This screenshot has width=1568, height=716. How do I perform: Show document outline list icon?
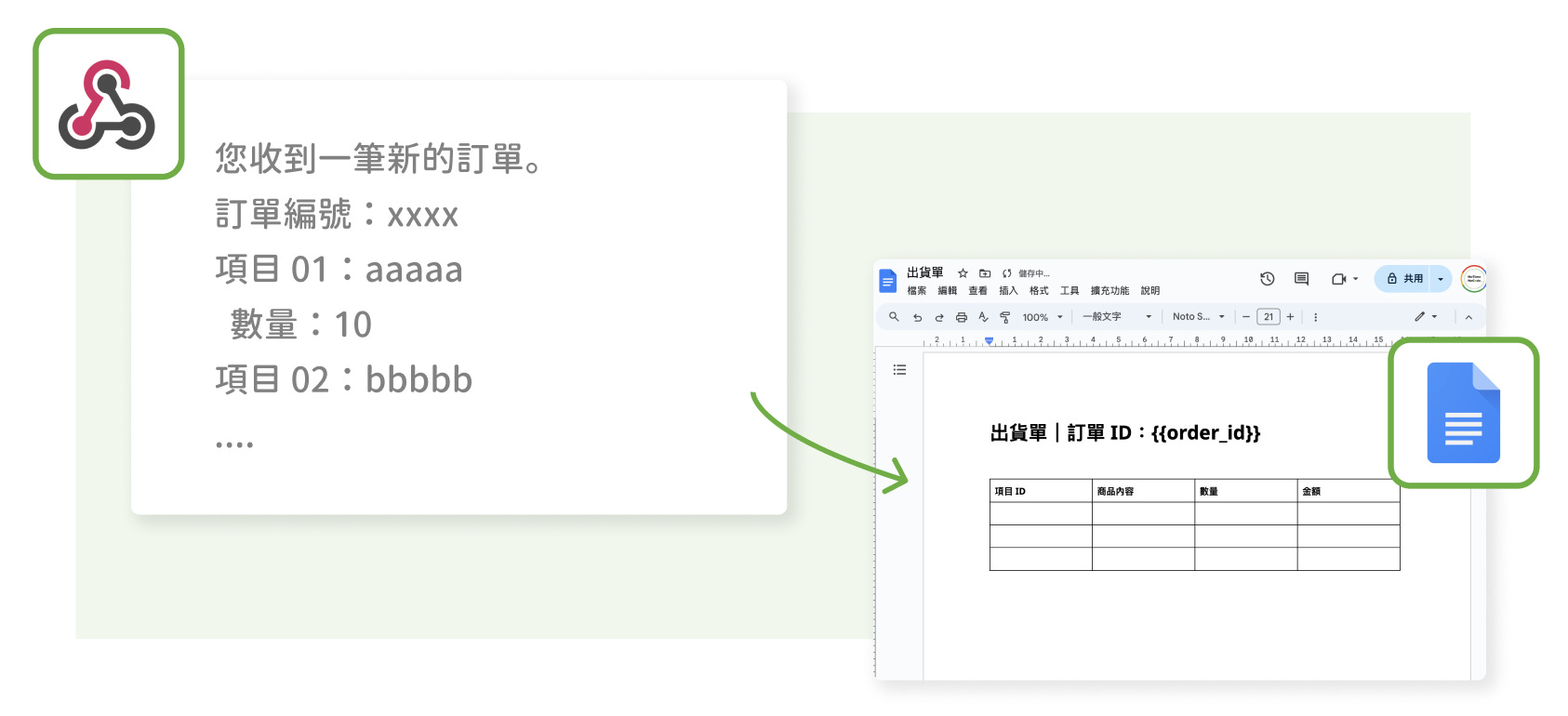click(x=899, y=370)
